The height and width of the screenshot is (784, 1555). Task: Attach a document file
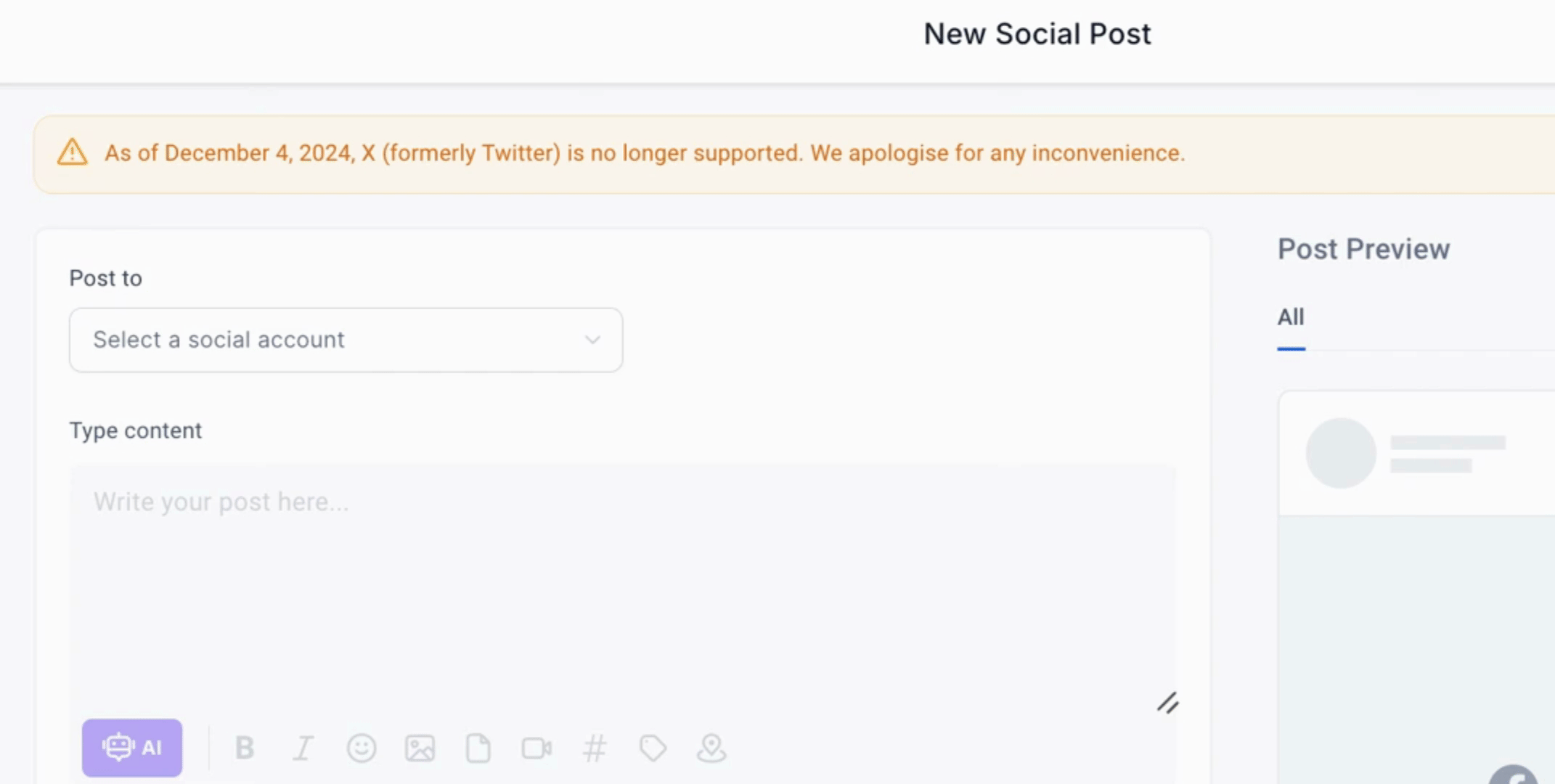point(478,748)
